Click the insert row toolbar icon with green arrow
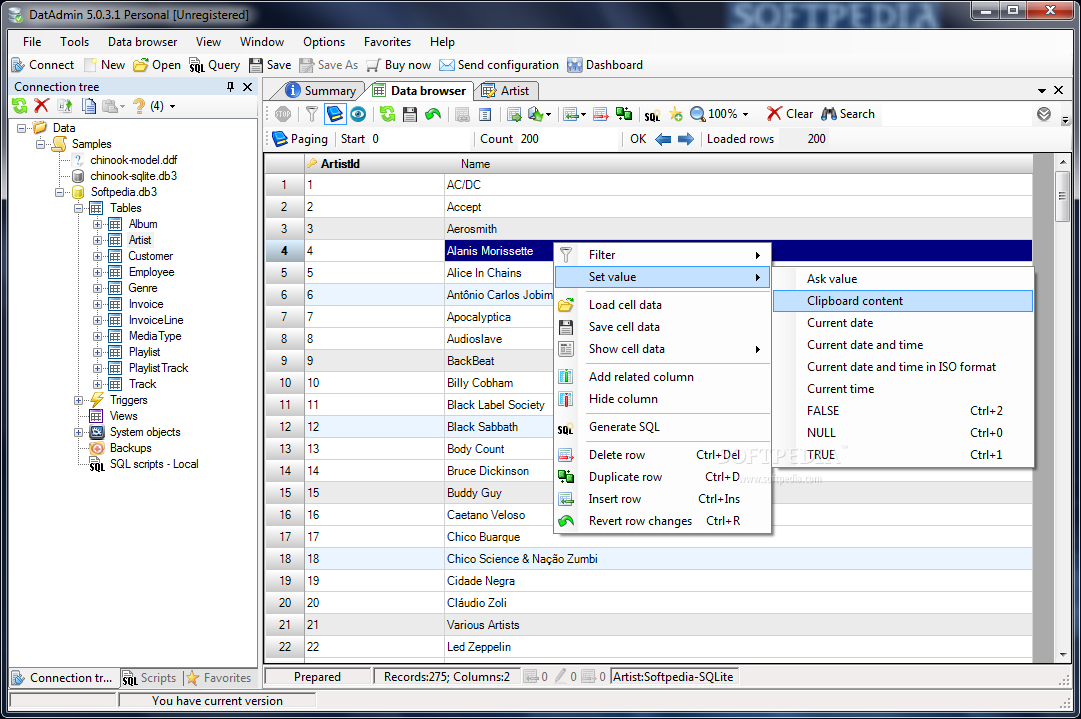 click(570, 114)
